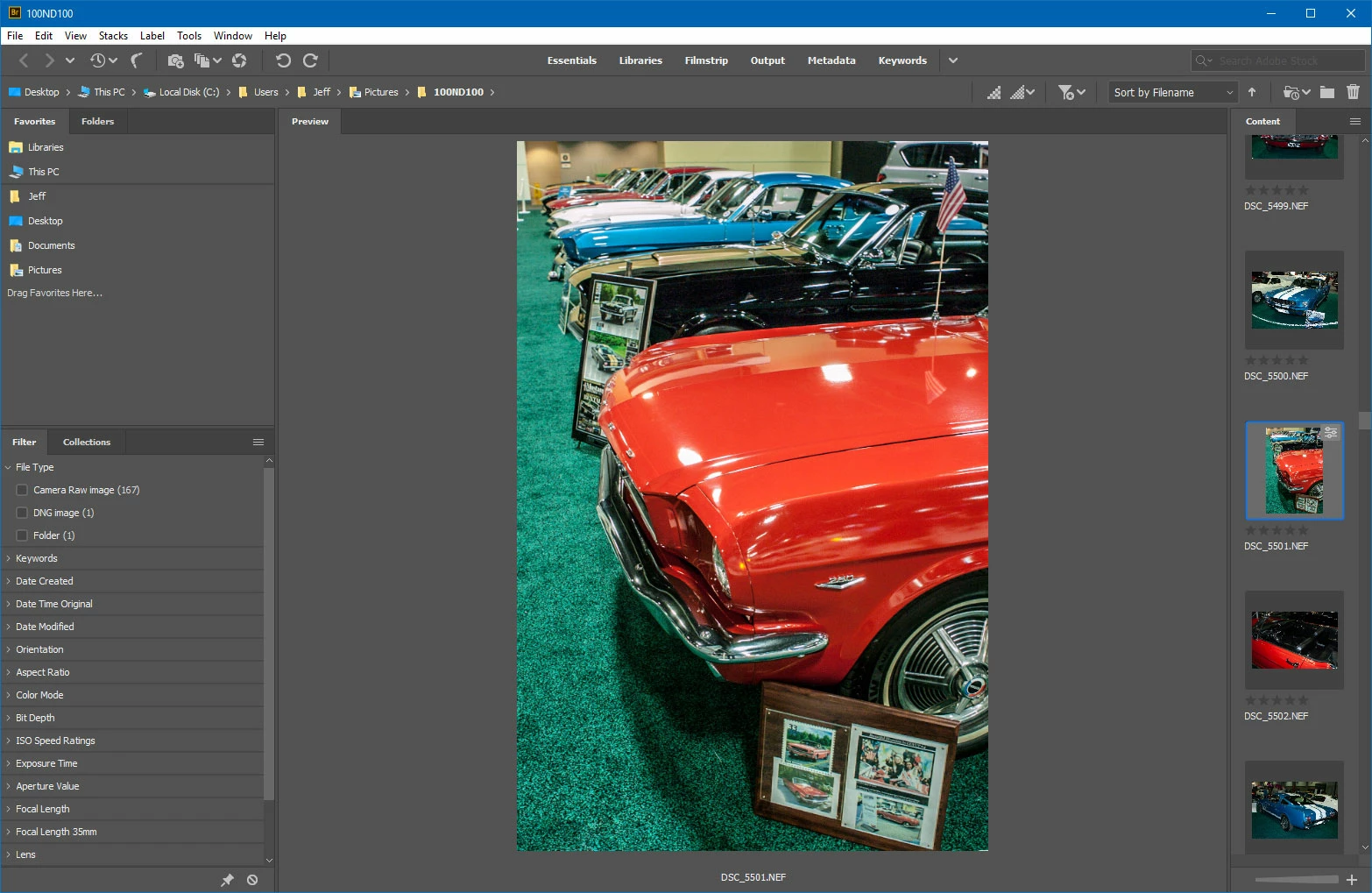Open Filter panel options menu icon

pyautogui.click(x=258, y=443)
